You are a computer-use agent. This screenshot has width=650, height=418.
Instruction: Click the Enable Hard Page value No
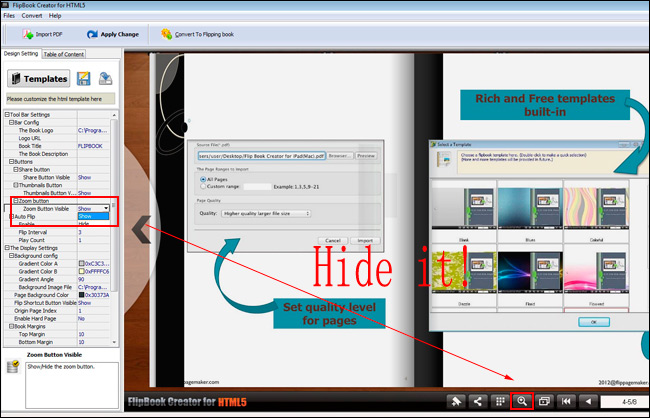pos(81,318)
